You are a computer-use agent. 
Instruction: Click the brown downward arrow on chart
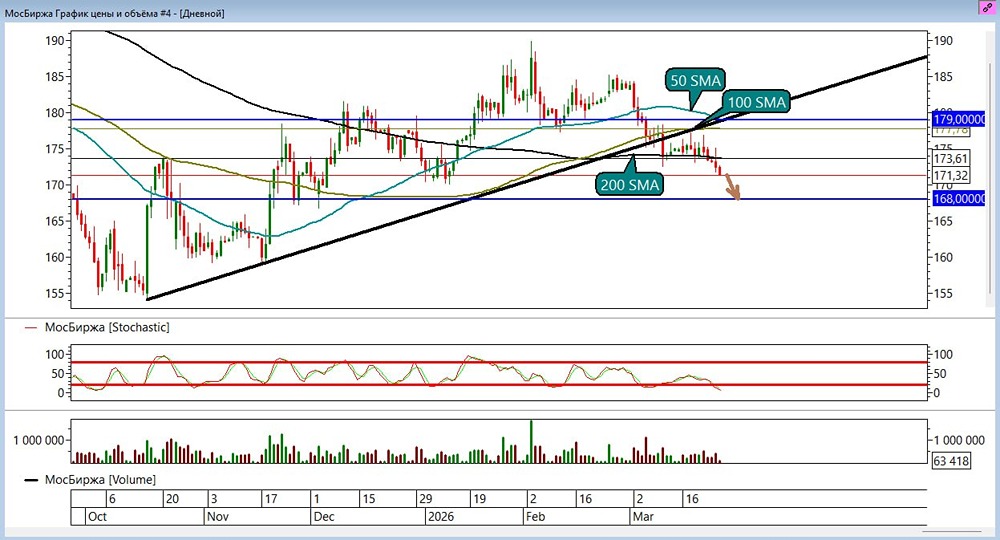click(x=734, y=187)
